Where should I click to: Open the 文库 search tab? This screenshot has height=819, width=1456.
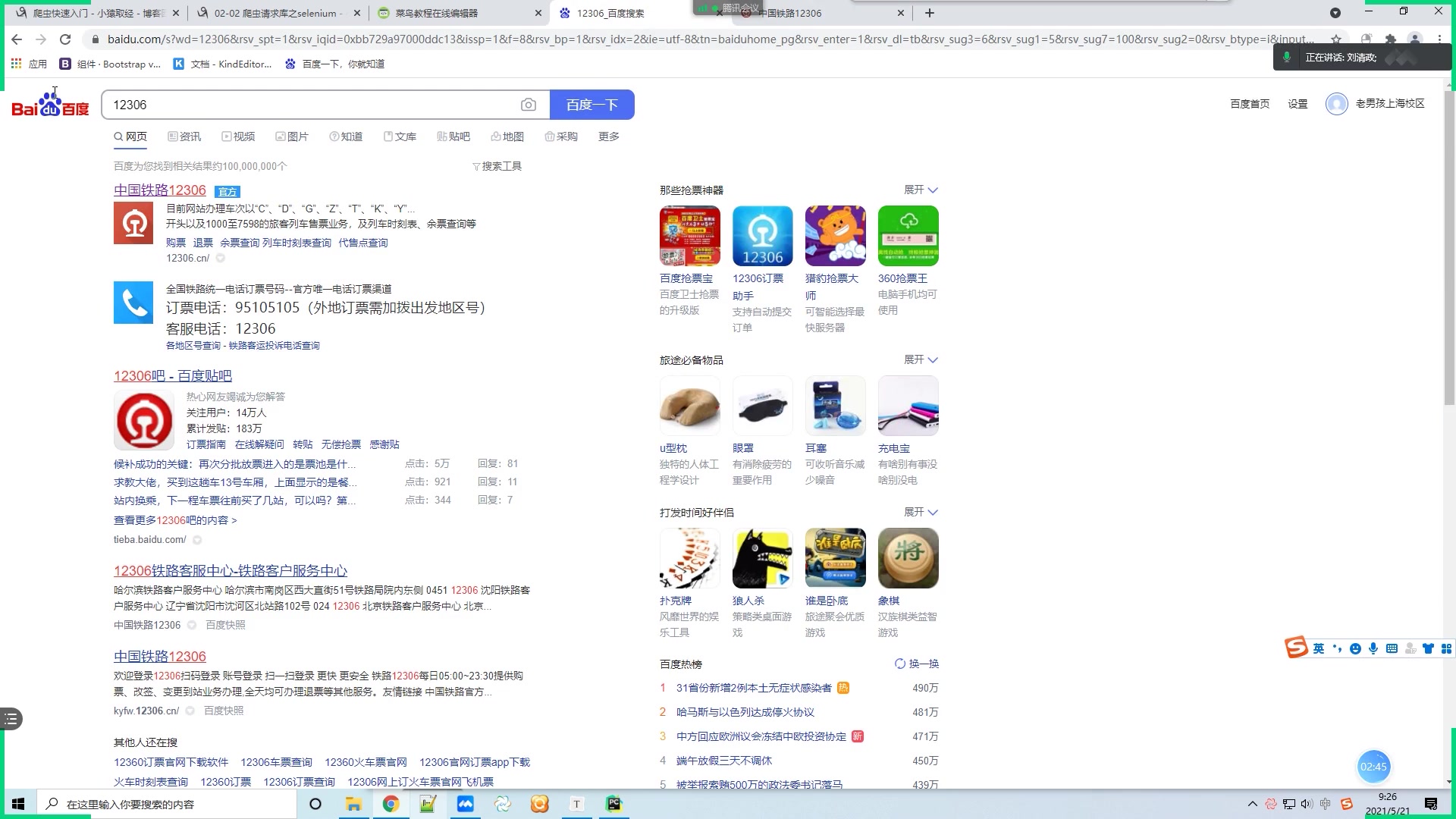400,136
